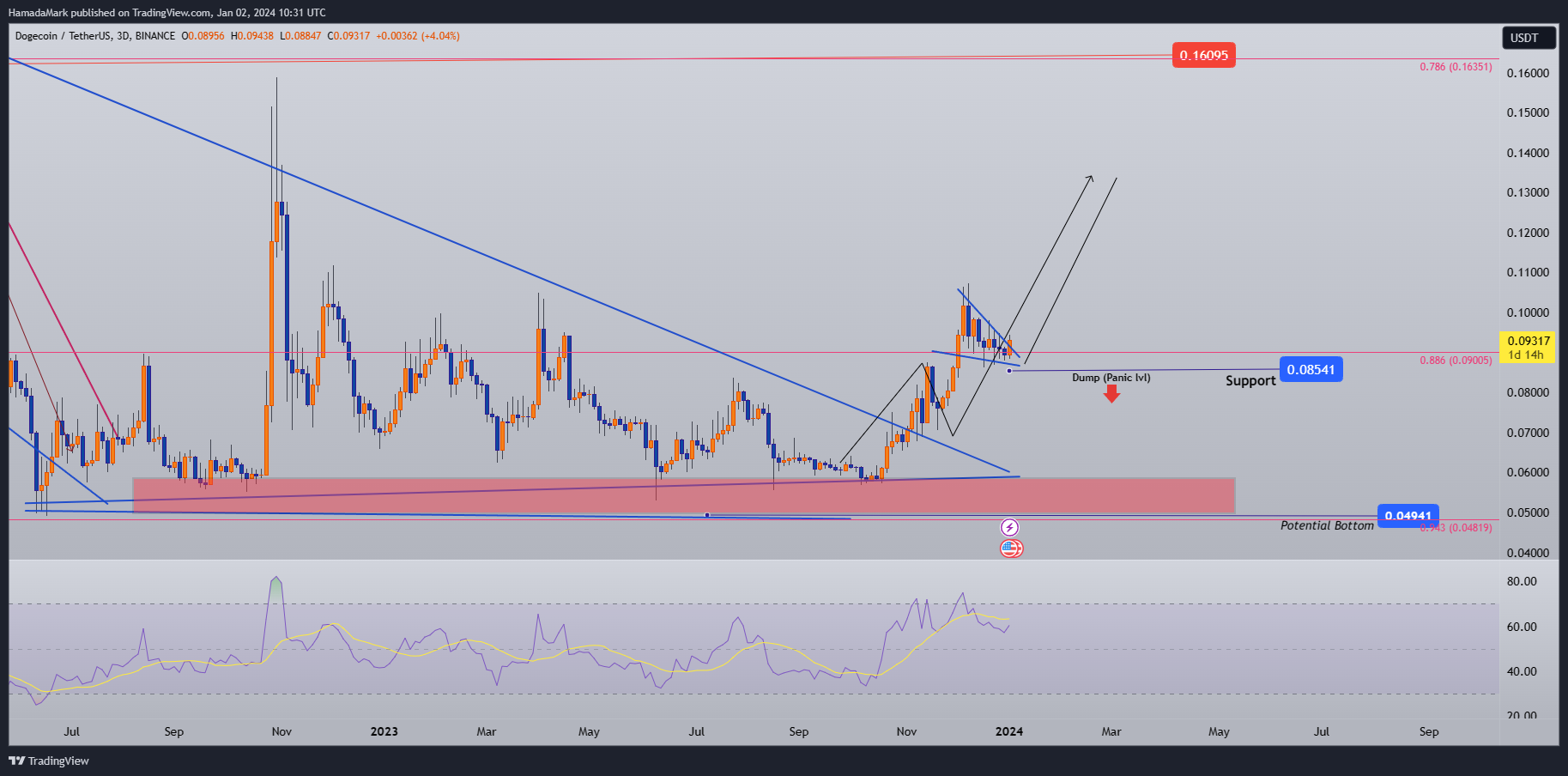The image size is (1568, 776).
Task: Click the '0.786 (0.16351)' Fibonacci label
Action: (1456, 67)
